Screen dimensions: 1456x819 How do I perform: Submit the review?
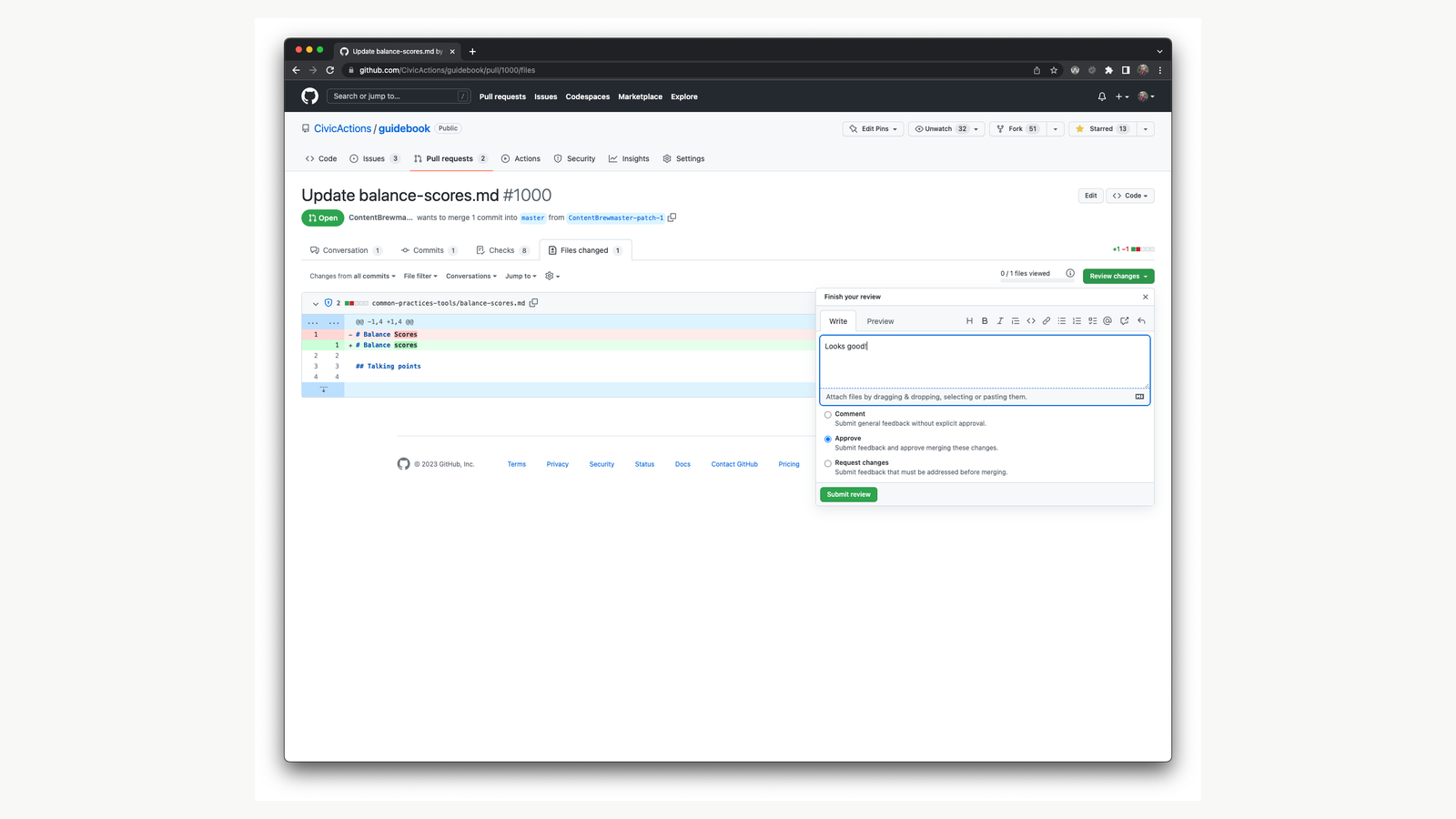click(848, 494)
